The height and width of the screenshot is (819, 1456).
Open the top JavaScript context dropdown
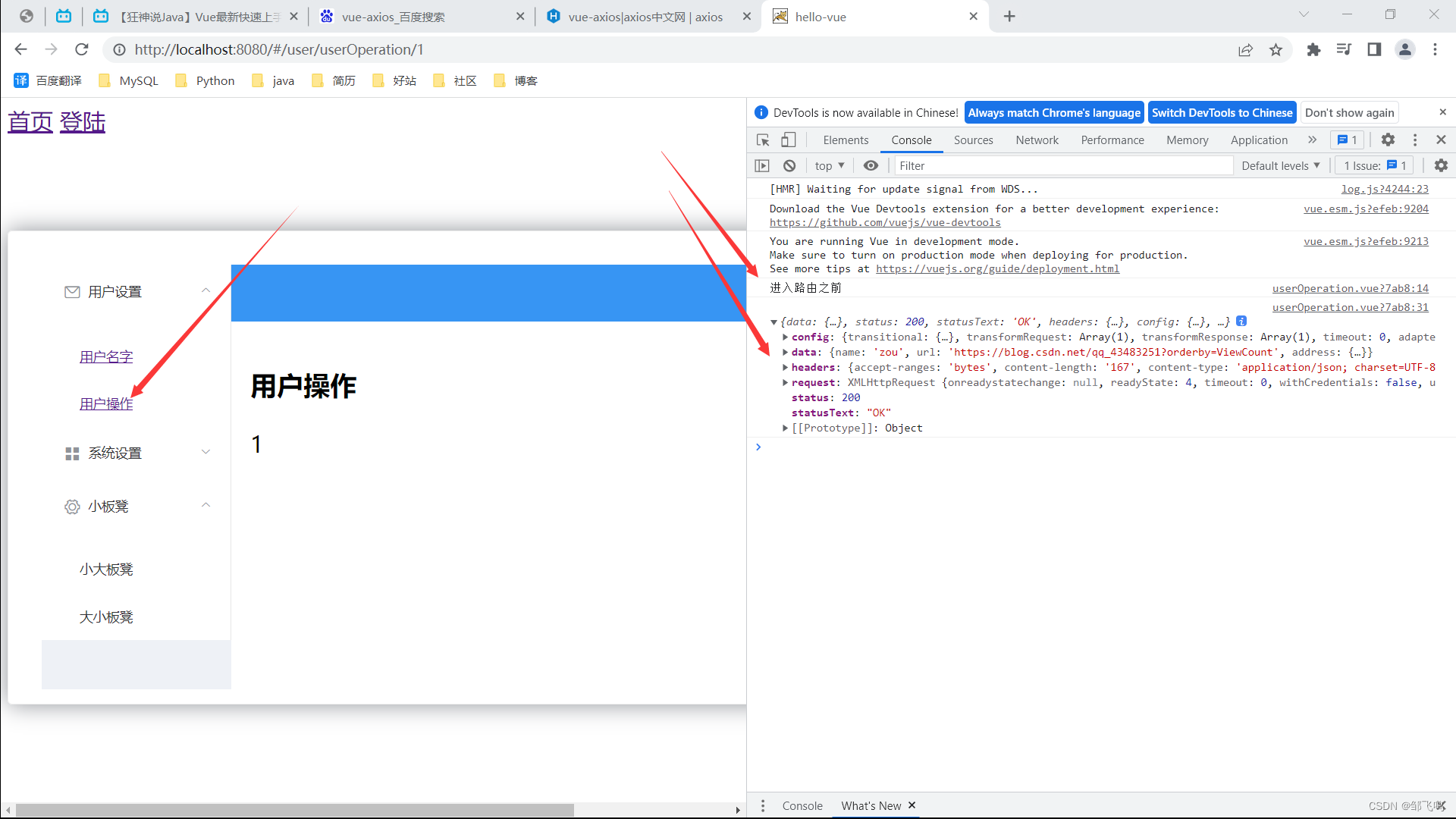(829, 165)
